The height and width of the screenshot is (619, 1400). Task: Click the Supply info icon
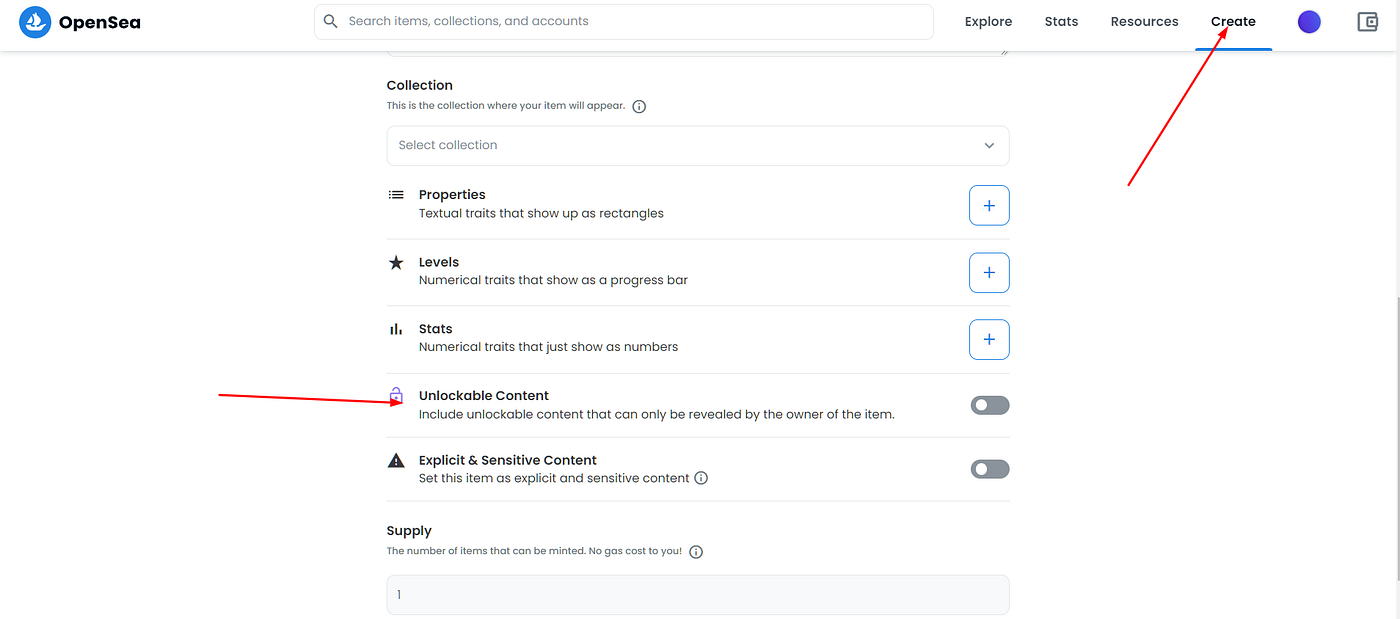click(696, 551)
